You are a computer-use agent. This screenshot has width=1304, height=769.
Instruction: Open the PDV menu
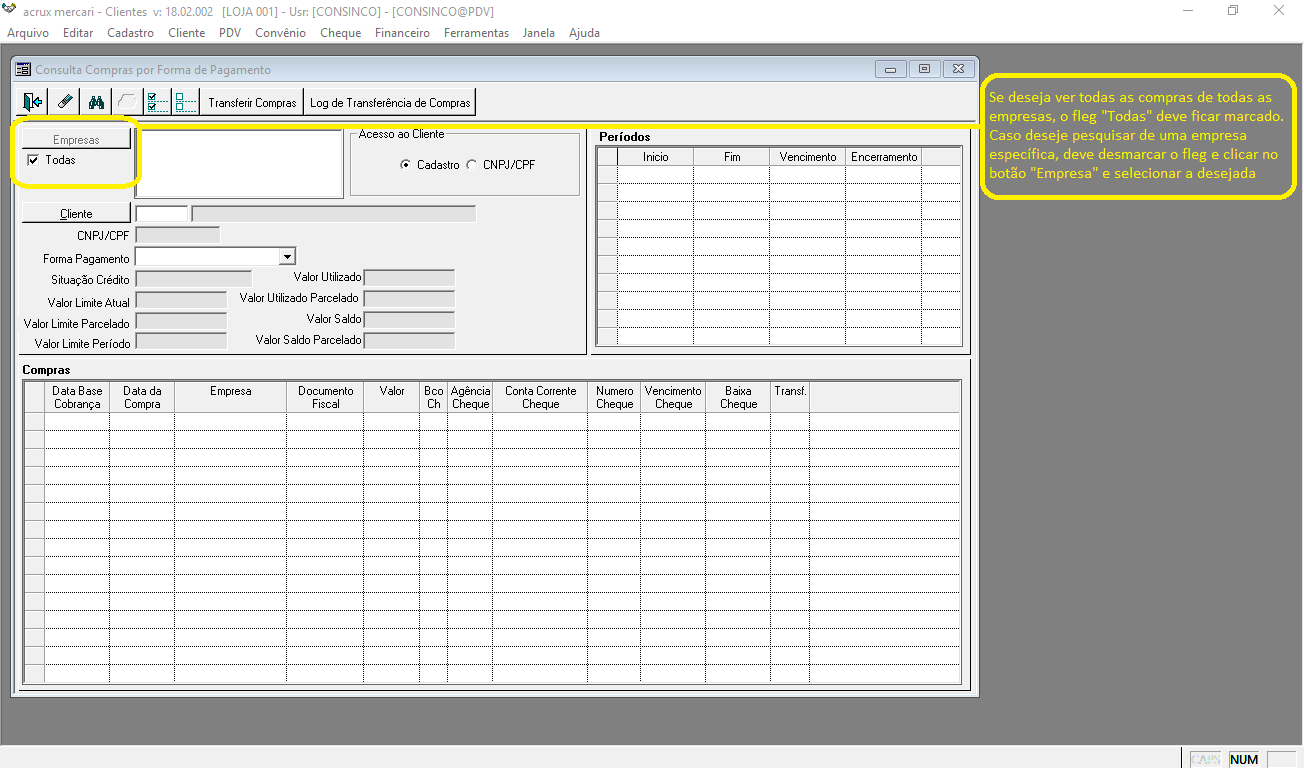click(230, 33)
